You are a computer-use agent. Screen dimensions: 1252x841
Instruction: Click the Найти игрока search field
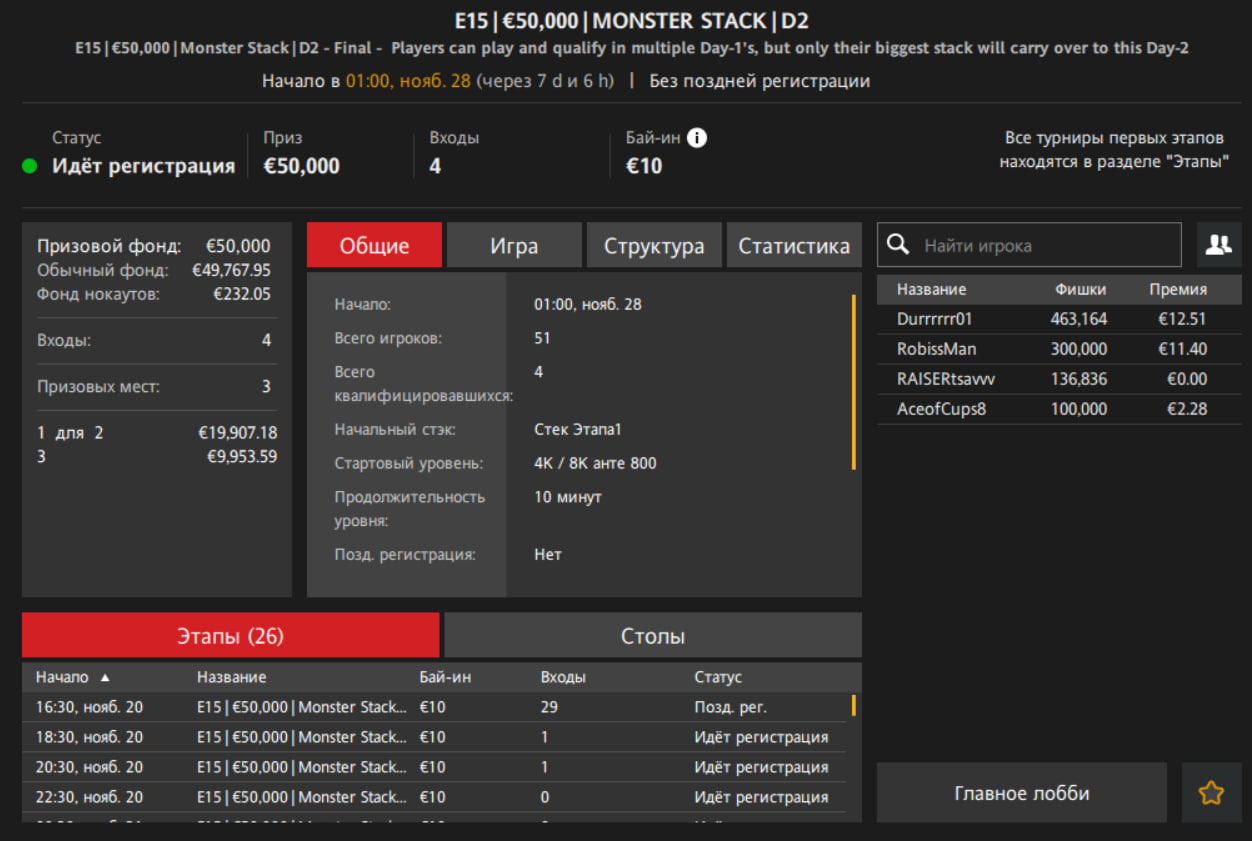coord(1045,245)
